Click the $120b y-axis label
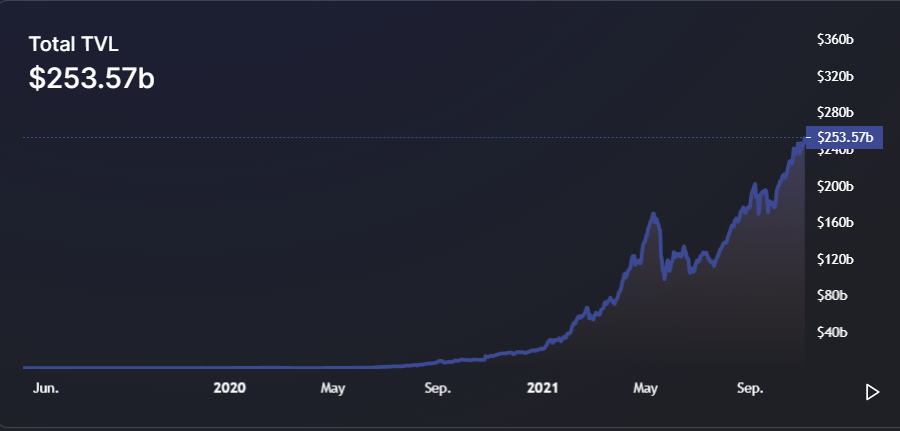 pos(834,259)
